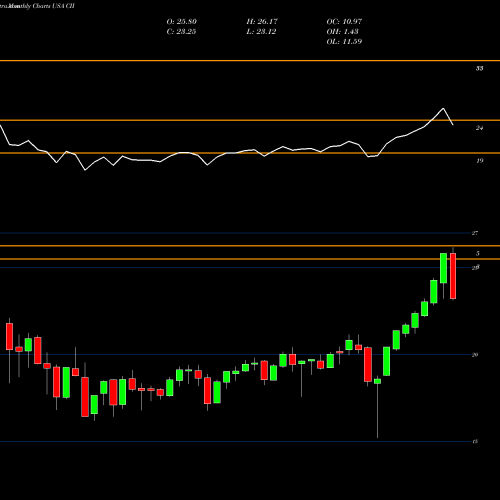Click the "C: 23.25" close price value

pyautogui.click(x=181, y=32)
